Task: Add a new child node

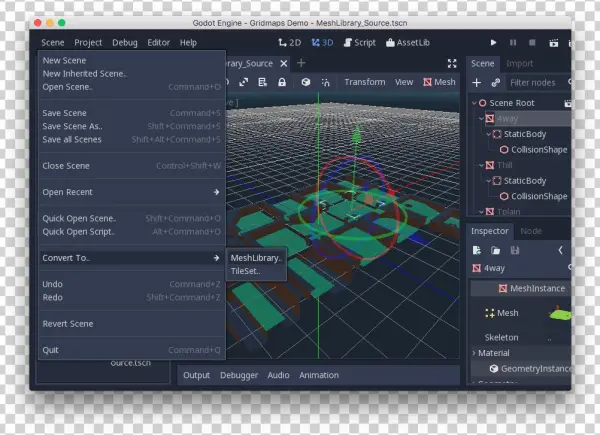Action: point(476,83)
